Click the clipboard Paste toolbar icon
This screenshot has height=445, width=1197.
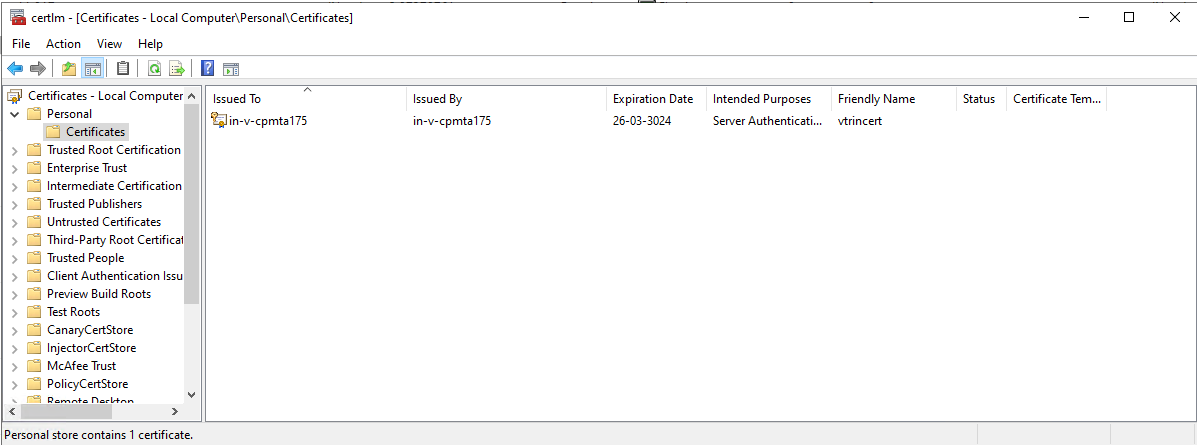point(123,69)
